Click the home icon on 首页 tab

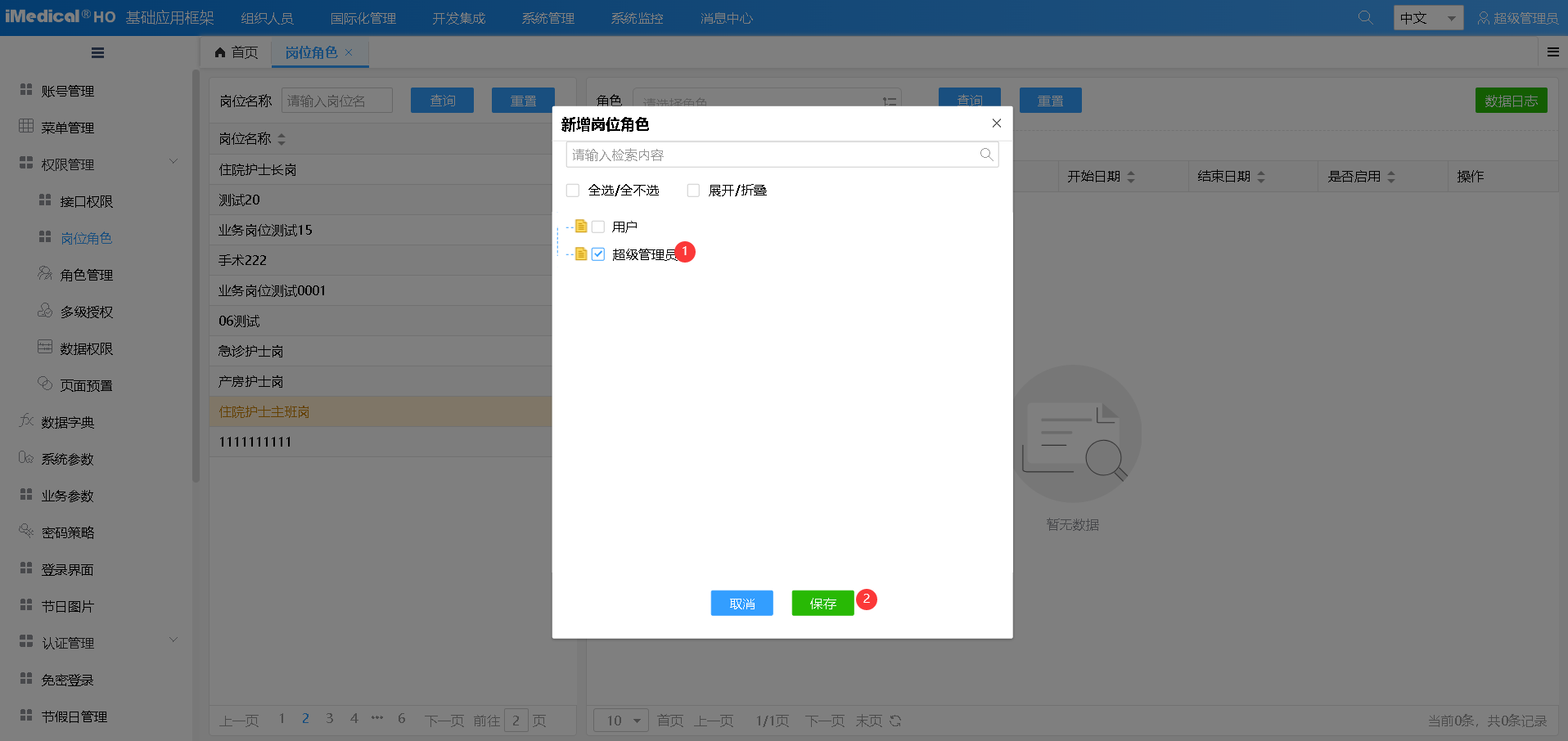pos(220,52)
